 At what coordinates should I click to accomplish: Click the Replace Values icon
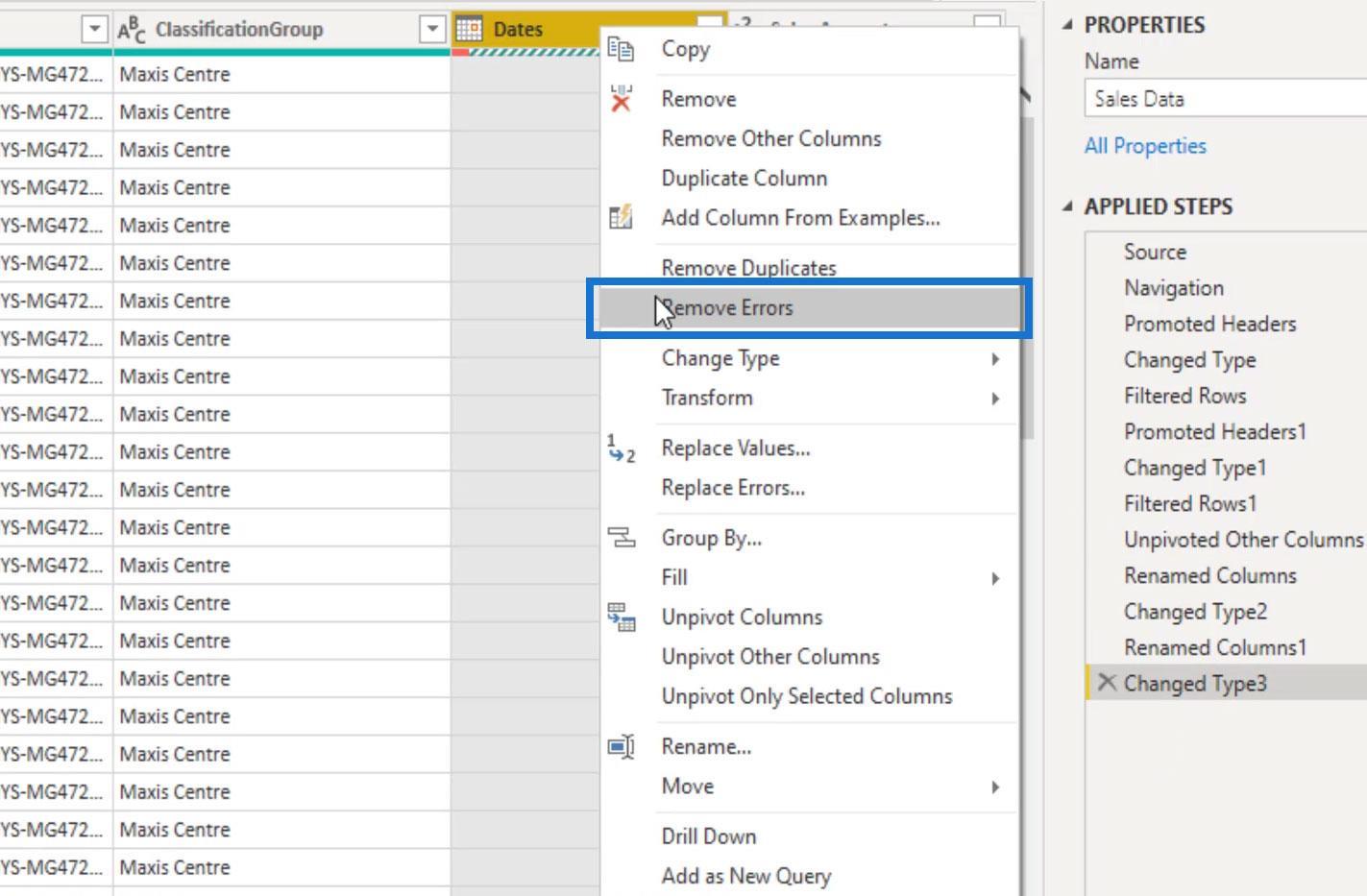(622, 448)
